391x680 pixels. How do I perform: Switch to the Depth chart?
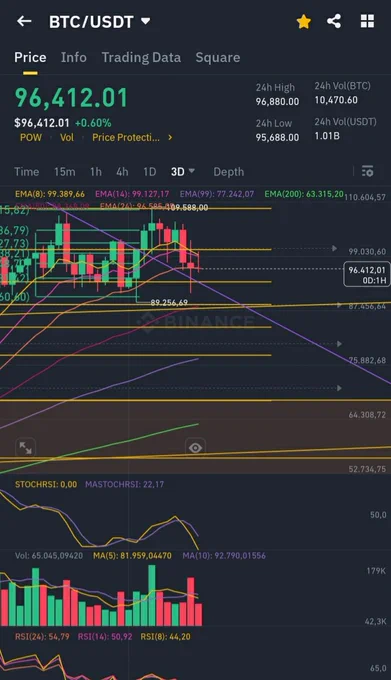click(x=228, y=172)
